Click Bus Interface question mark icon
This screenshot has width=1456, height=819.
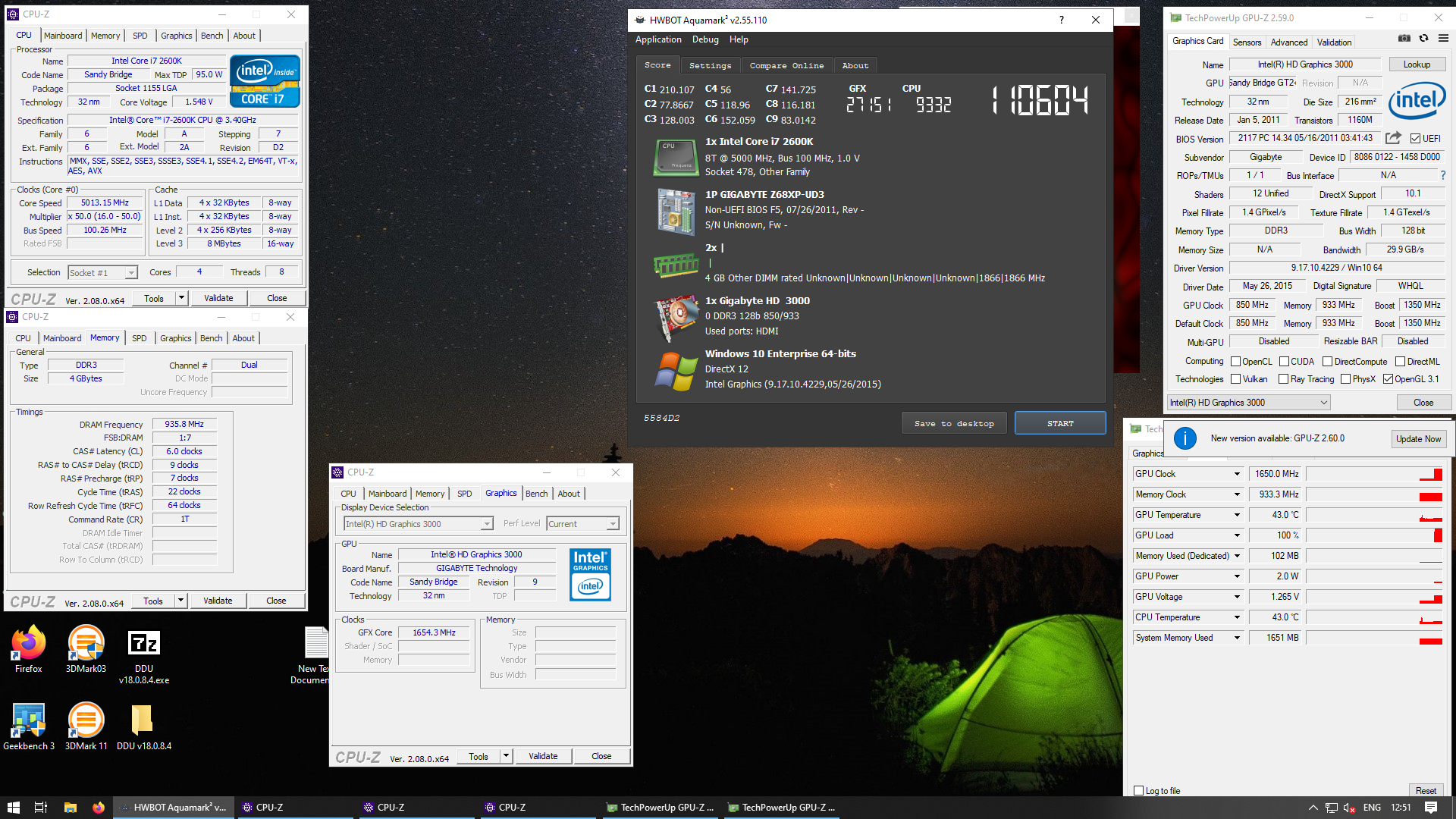[1443, 175]
